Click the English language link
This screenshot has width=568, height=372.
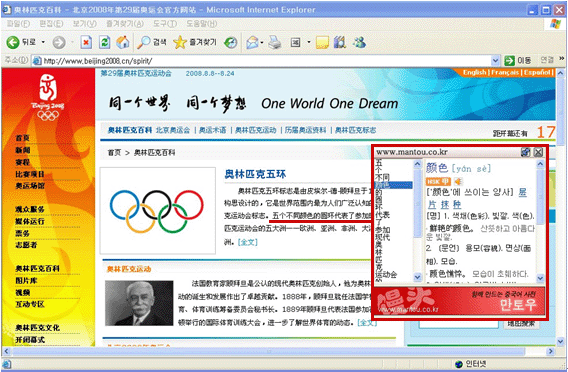coord(475,72)
